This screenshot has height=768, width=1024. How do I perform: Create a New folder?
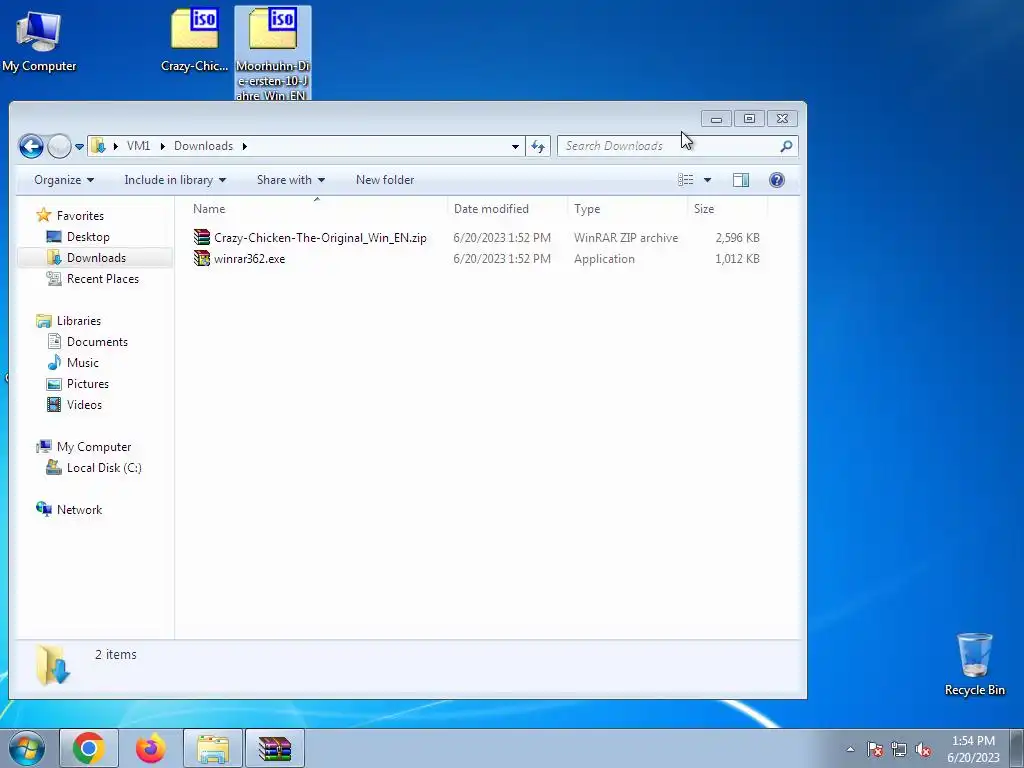pos(385,180)
